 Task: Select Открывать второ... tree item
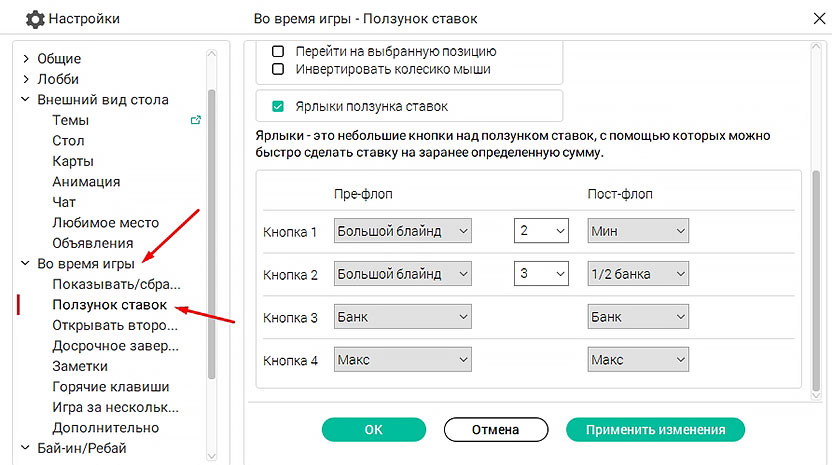tap(115, 325)
